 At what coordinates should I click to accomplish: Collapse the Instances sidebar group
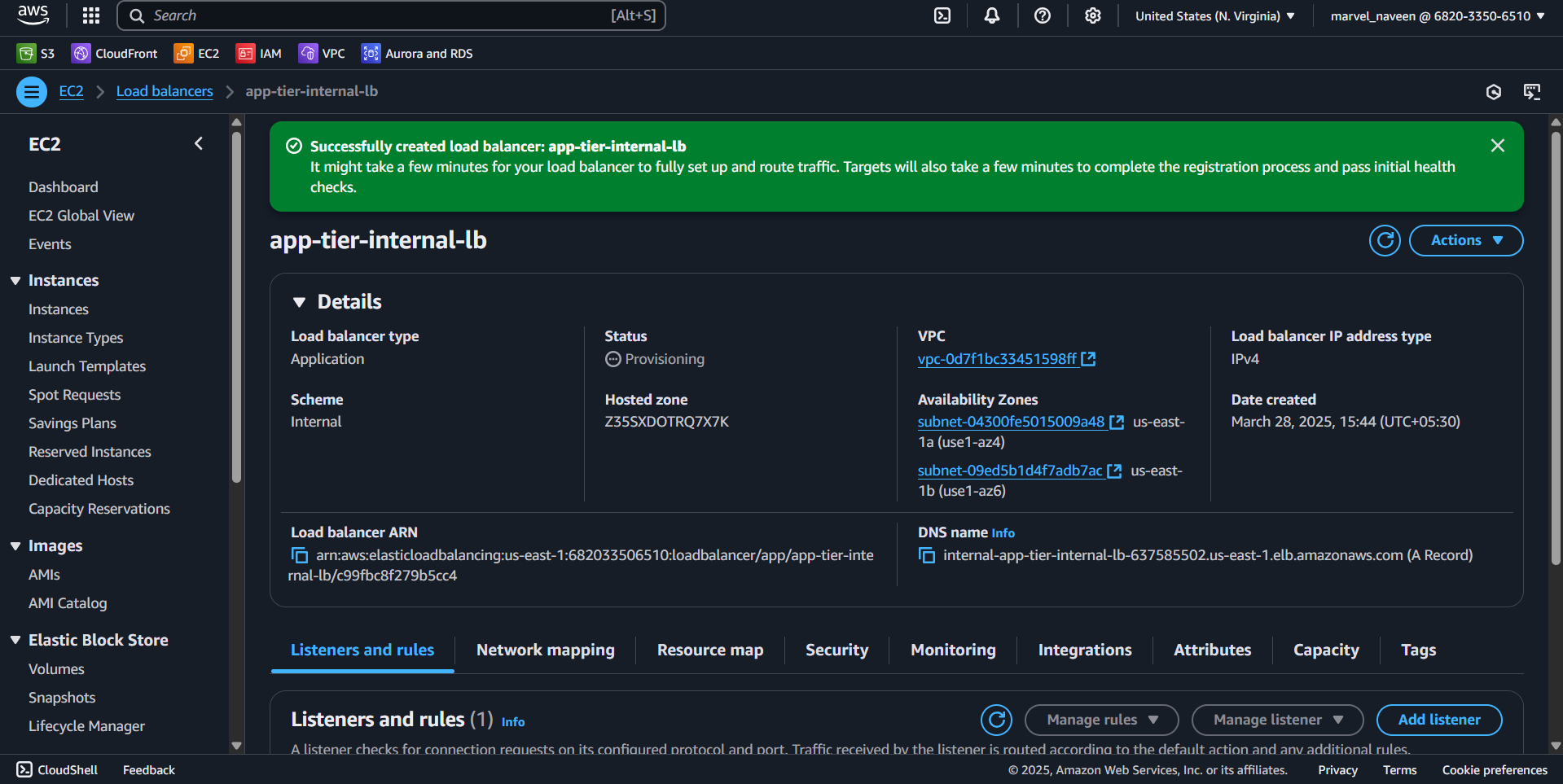pos(15,280)
